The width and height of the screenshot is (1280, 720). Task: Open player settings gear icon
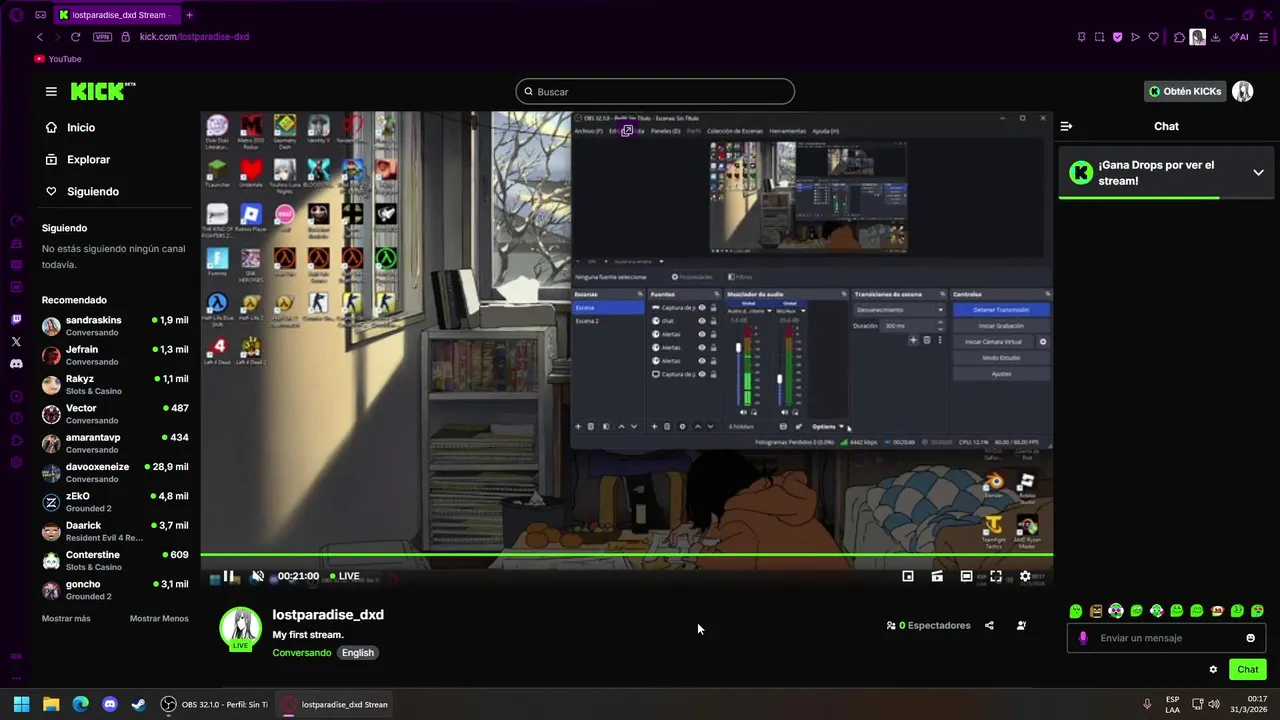1025,576
